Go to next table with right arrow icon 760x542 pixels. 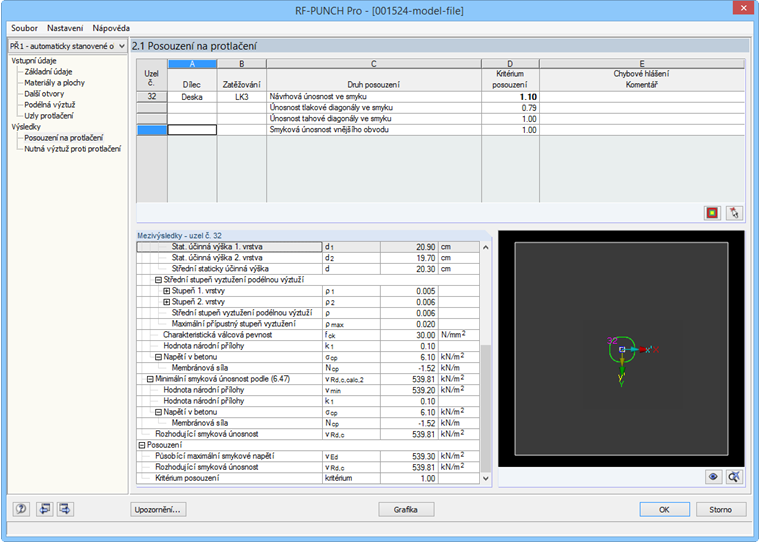click(x=65, y=509)
